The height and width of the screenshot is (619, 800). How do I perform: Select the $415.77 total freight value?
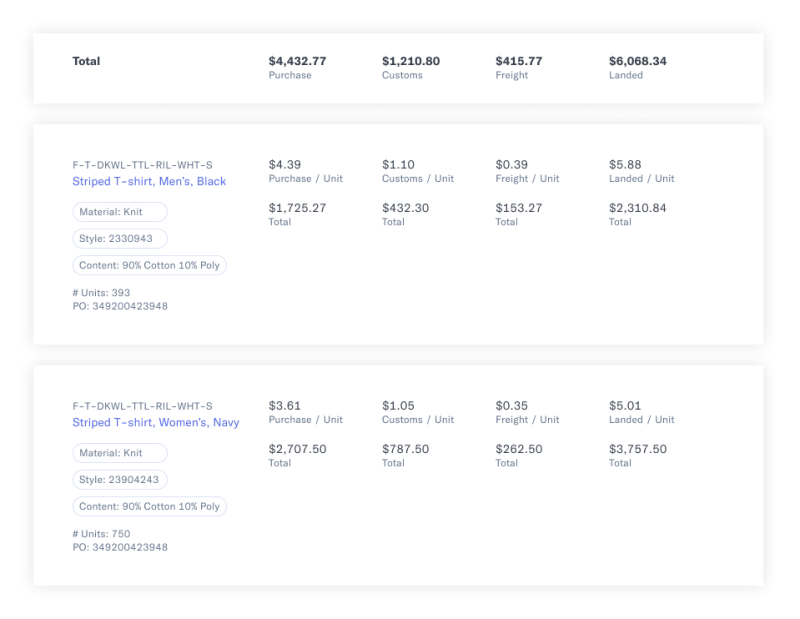(519, 61)
